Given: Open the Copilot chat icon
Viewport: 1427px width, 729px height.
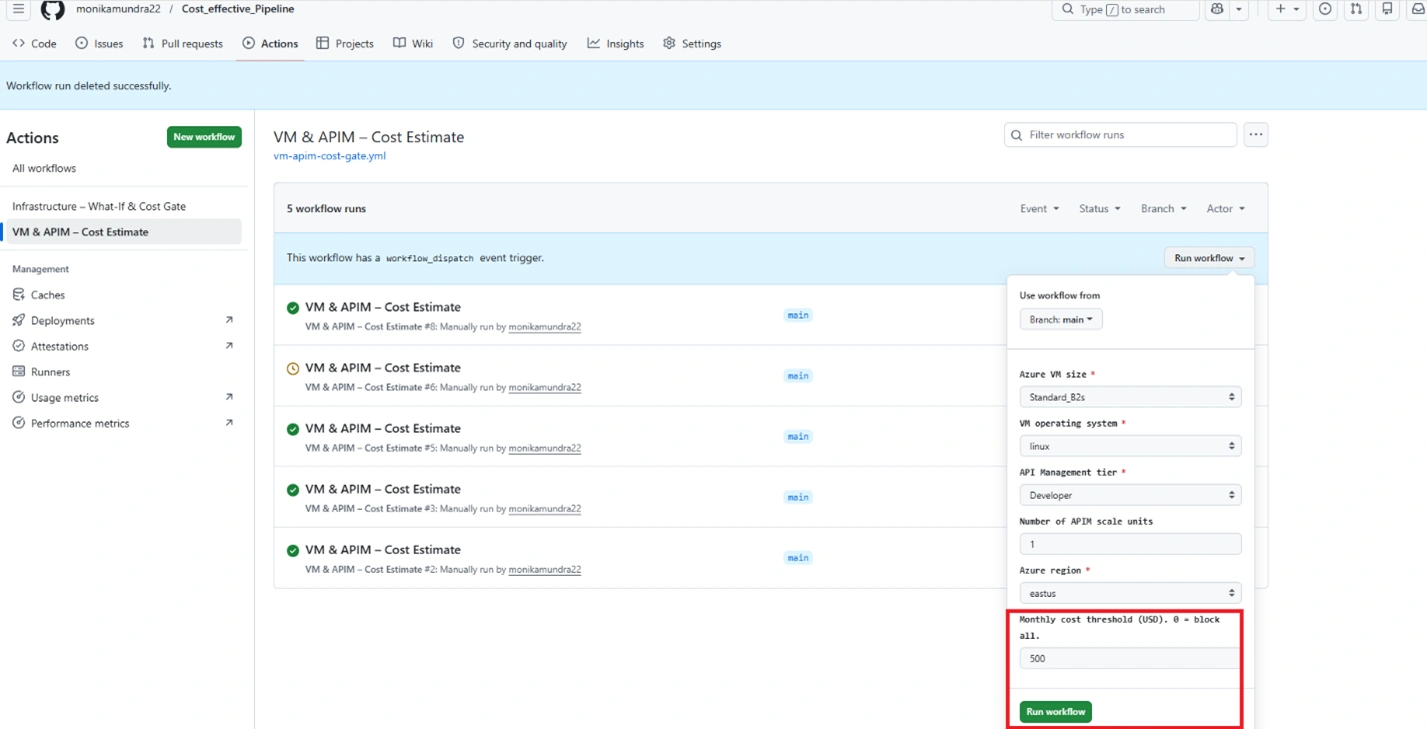Looking at the screenshot, I should tap(1217, 9).
